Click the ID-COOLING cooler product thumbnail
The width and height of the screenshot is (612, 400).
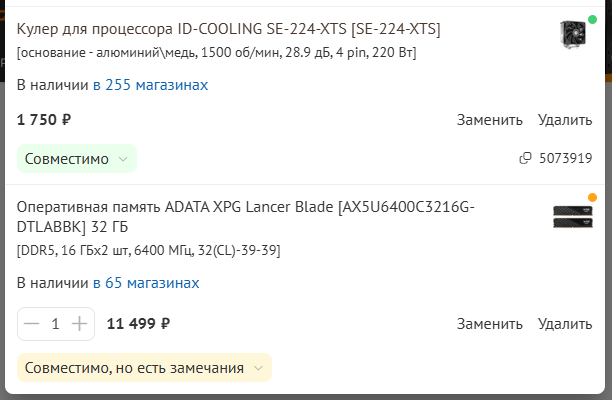point(573,34)
